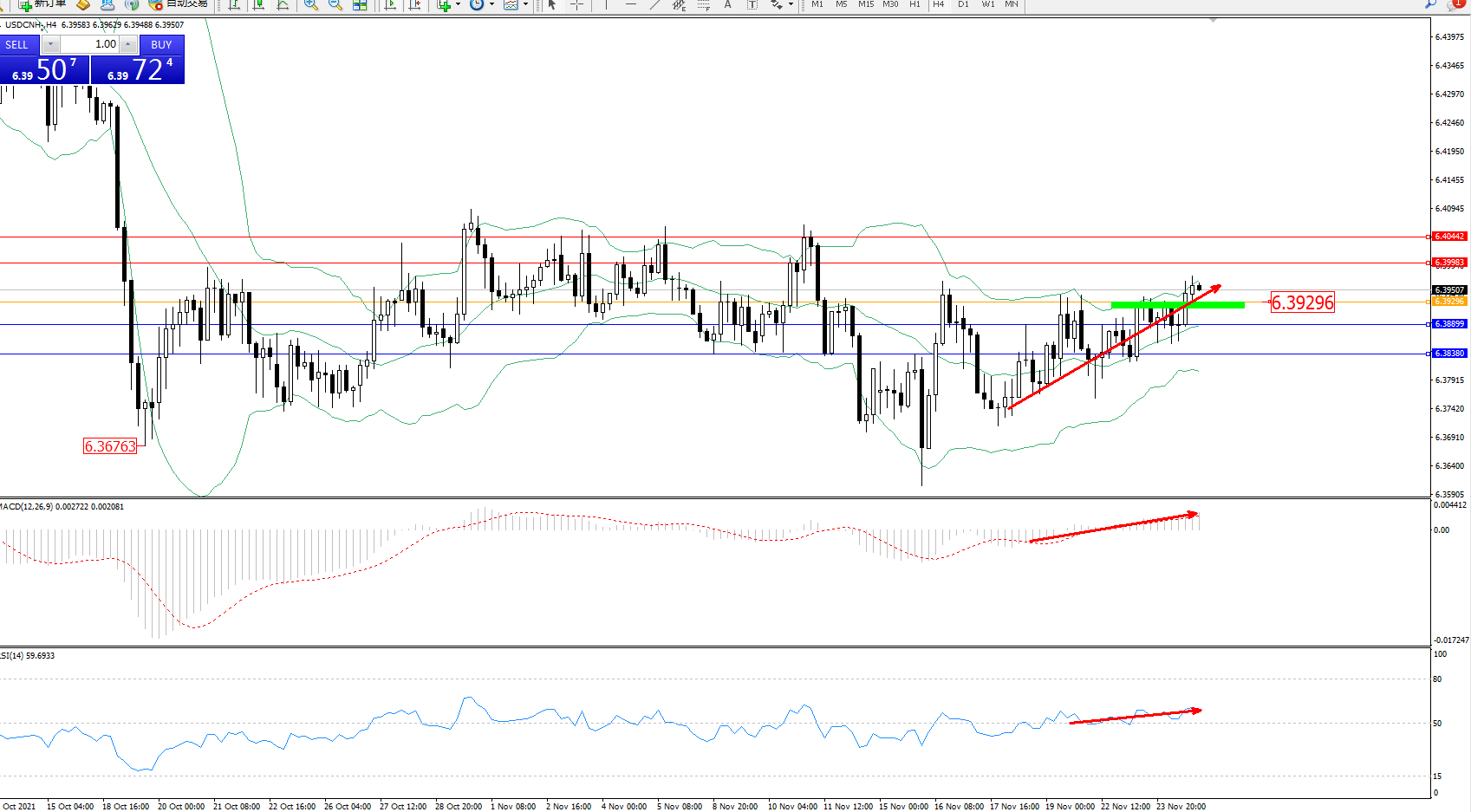1471x812 pixels.
Task: Open the indicators list dropdown arrow
Action: [x=458, y=4]
